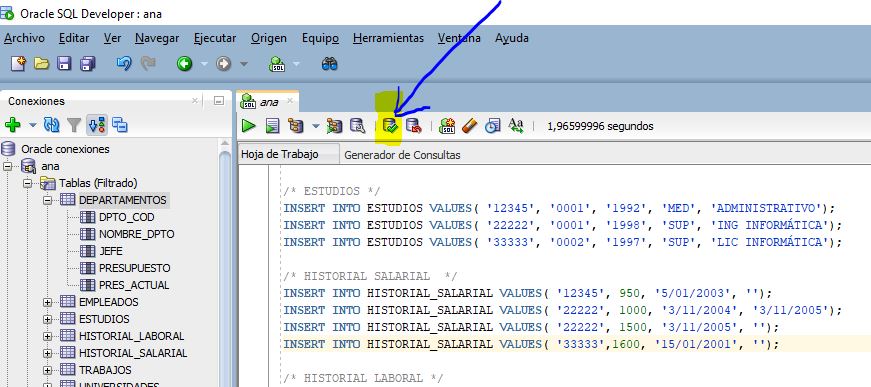The image size is (871, 387).
Task: Switch to Generador de Consultas tab
Action: coord(402,155)
